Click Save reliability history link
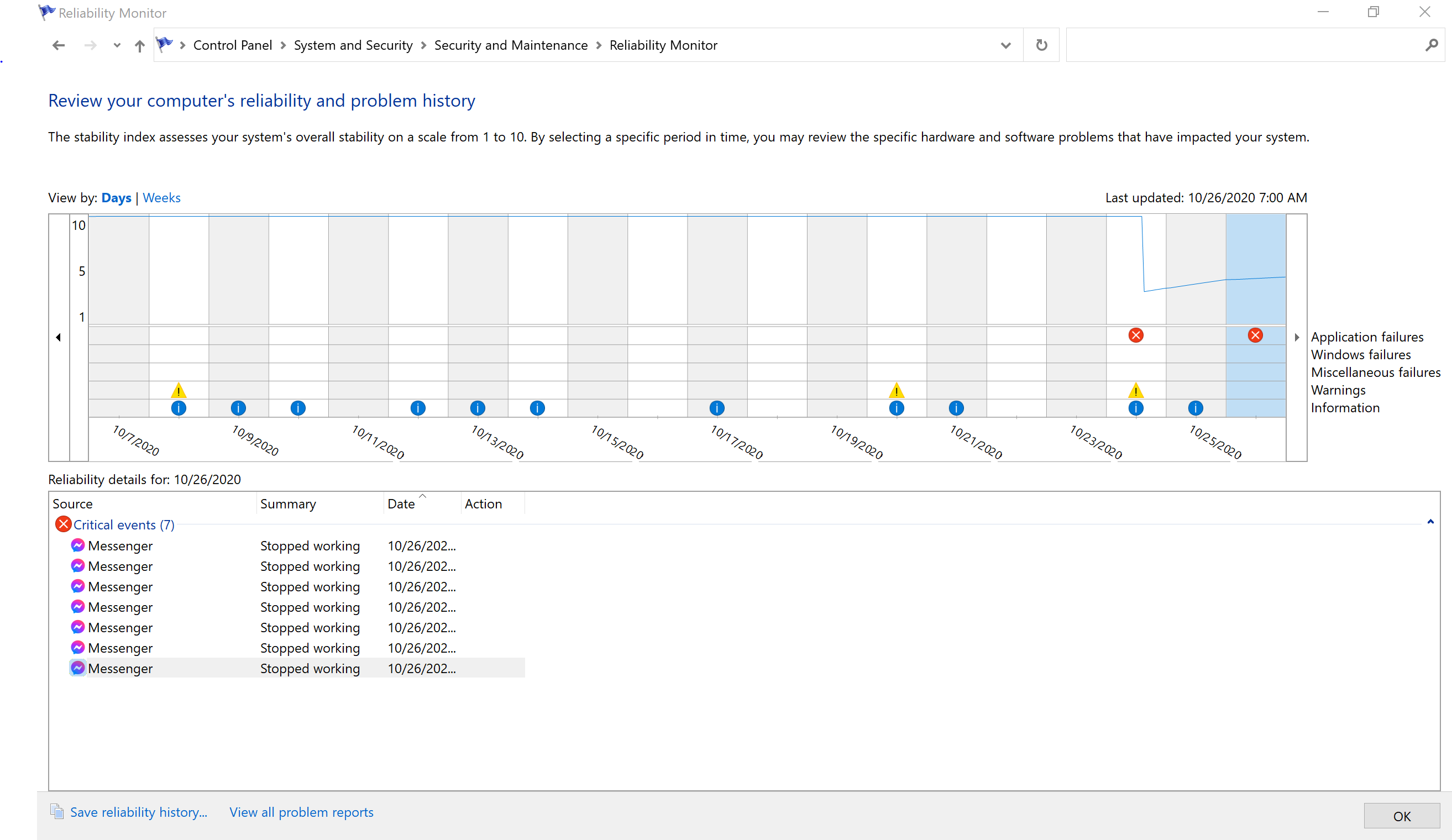Viewport: 1452px width, 840px height. (x=138, y=812)
